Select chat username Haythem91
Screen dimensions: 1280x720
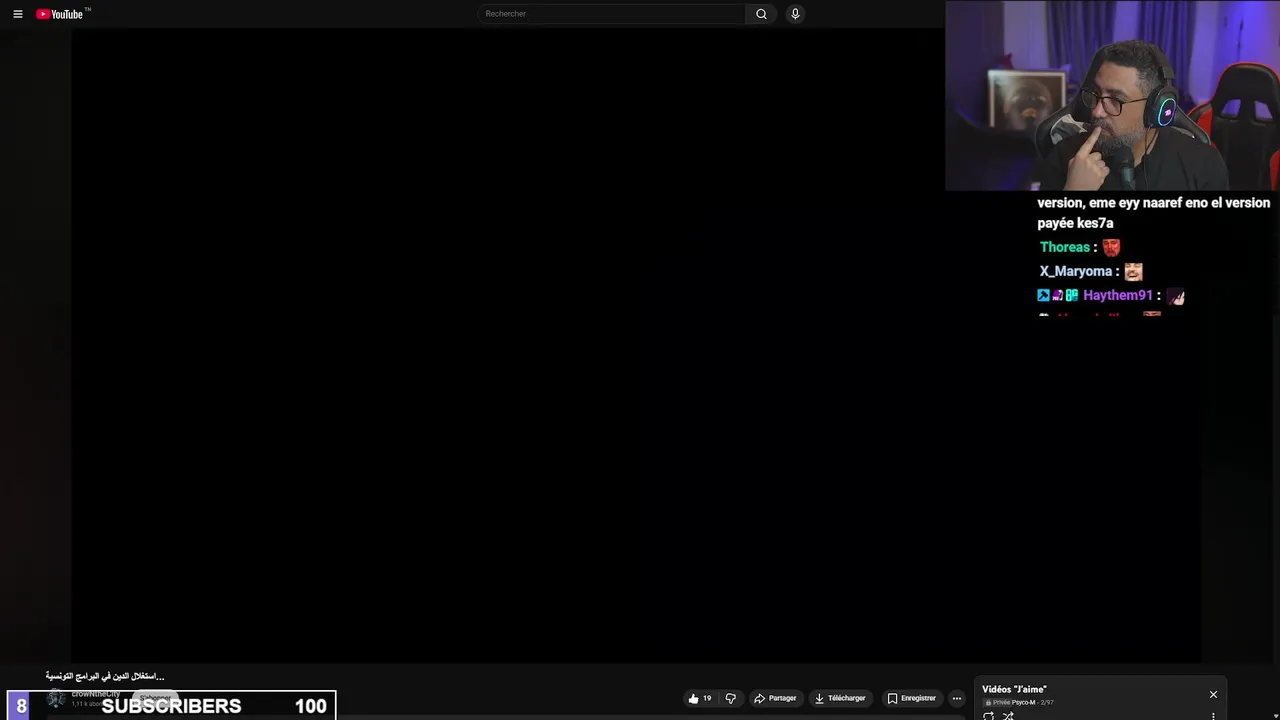[x=1118, y=295]
